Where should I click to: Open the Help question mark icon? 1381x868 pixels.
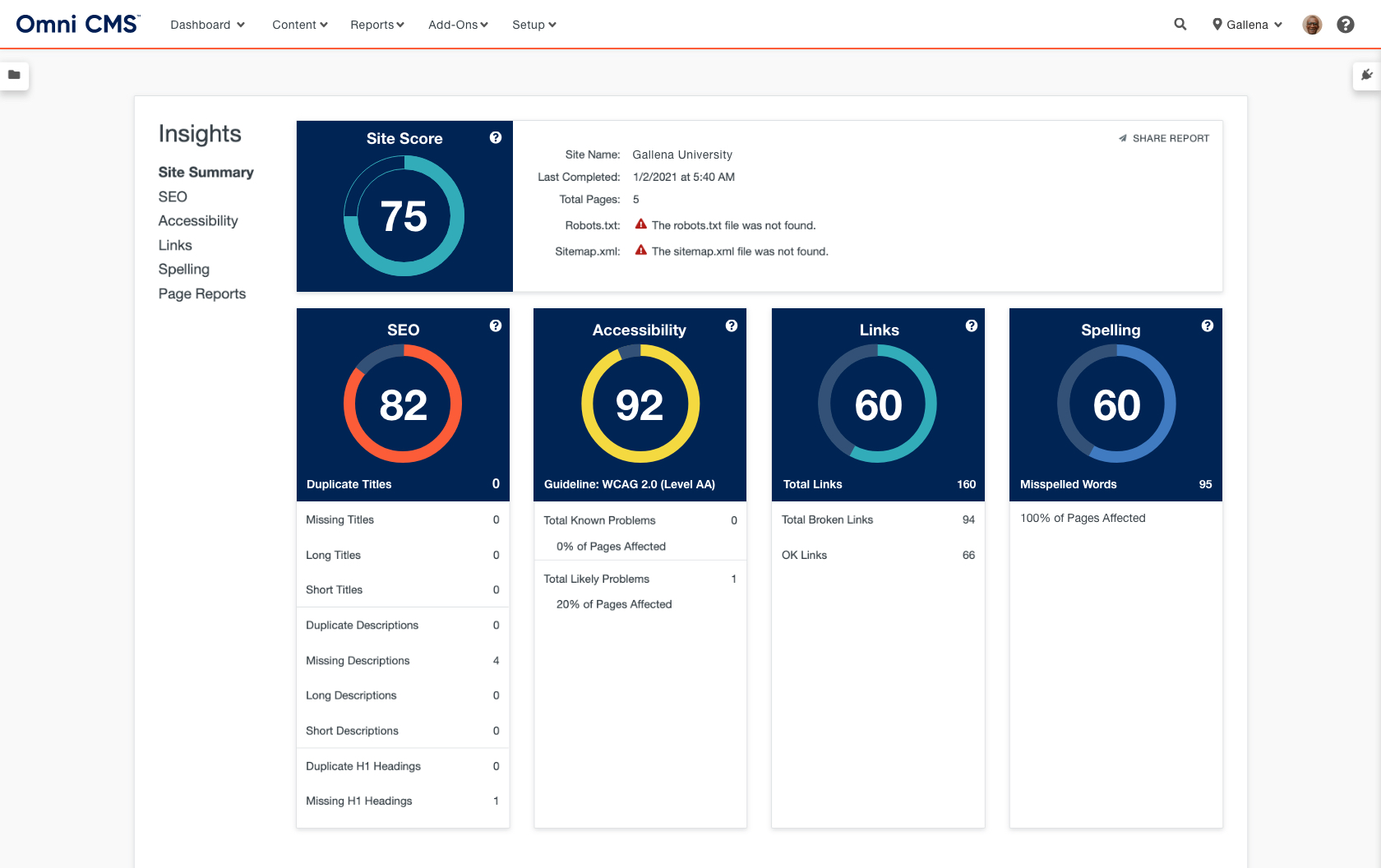(x=1345, y=24)
